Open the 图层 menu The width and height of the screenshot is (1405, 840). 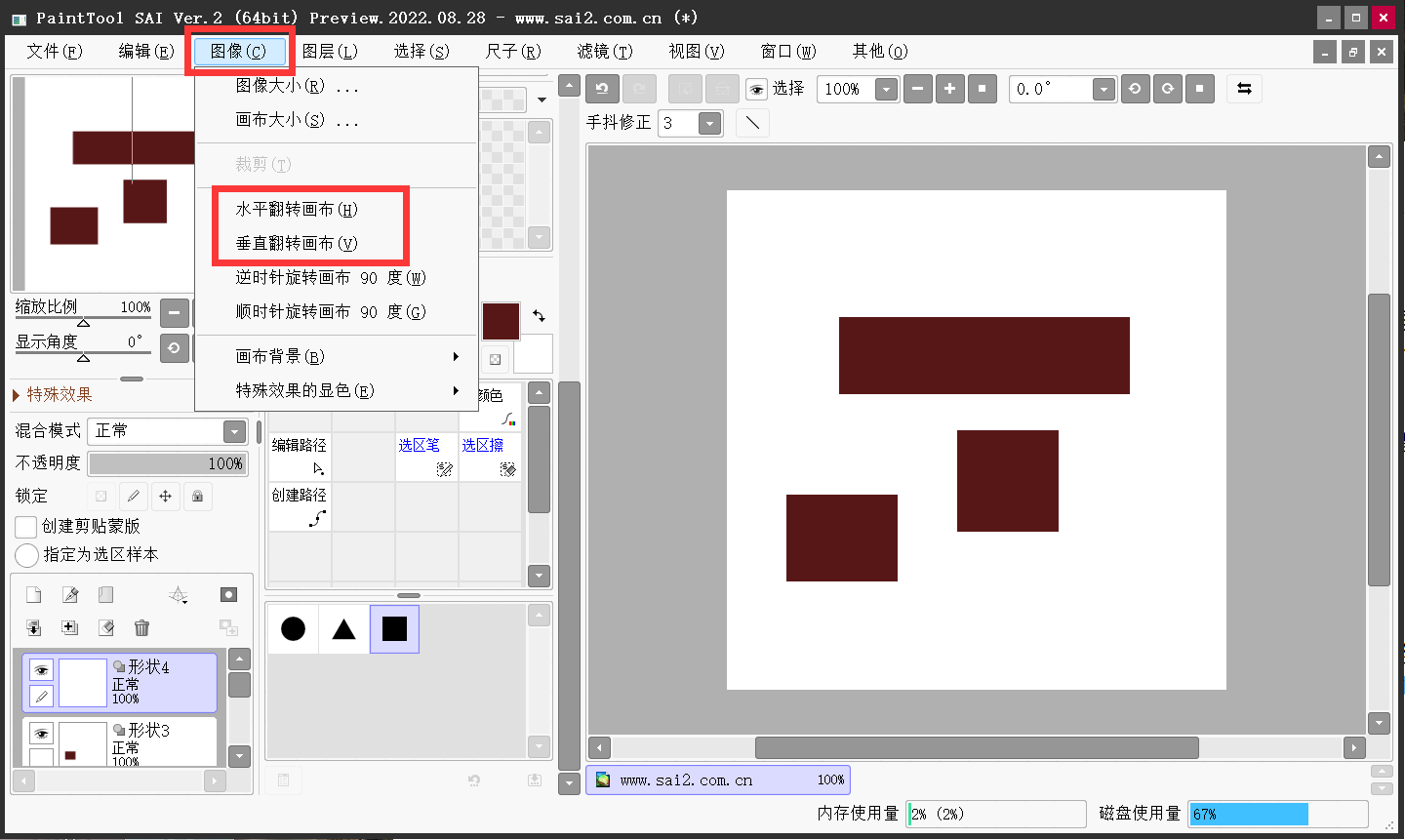(x=330, y=51)
